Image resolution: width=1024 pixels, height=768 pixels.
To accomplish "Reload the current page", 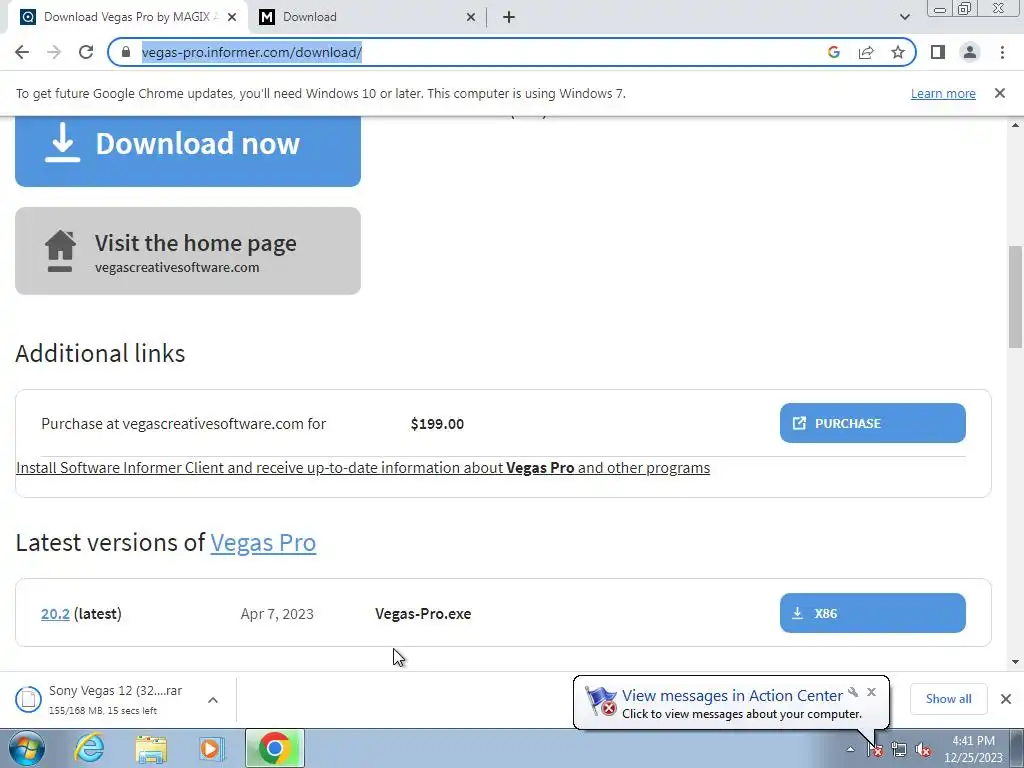I will click(x=86, y=52).
